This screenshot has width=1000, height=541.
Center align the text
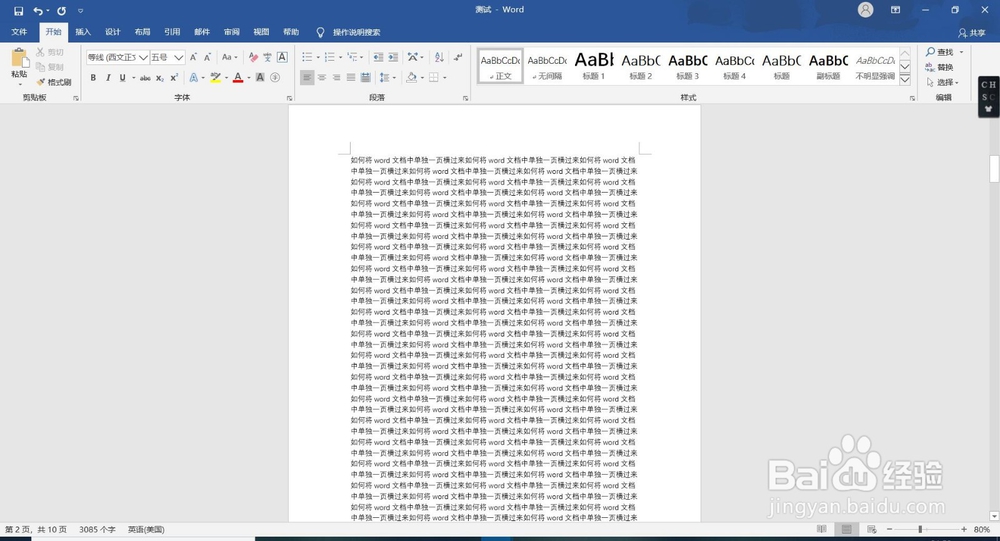(x=322, y=78)
